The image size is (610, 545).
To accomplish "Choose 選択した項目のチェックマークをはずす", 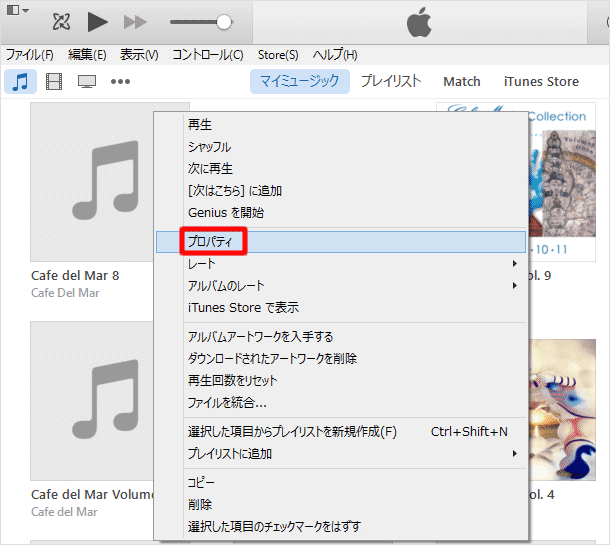I will [341, 527].
